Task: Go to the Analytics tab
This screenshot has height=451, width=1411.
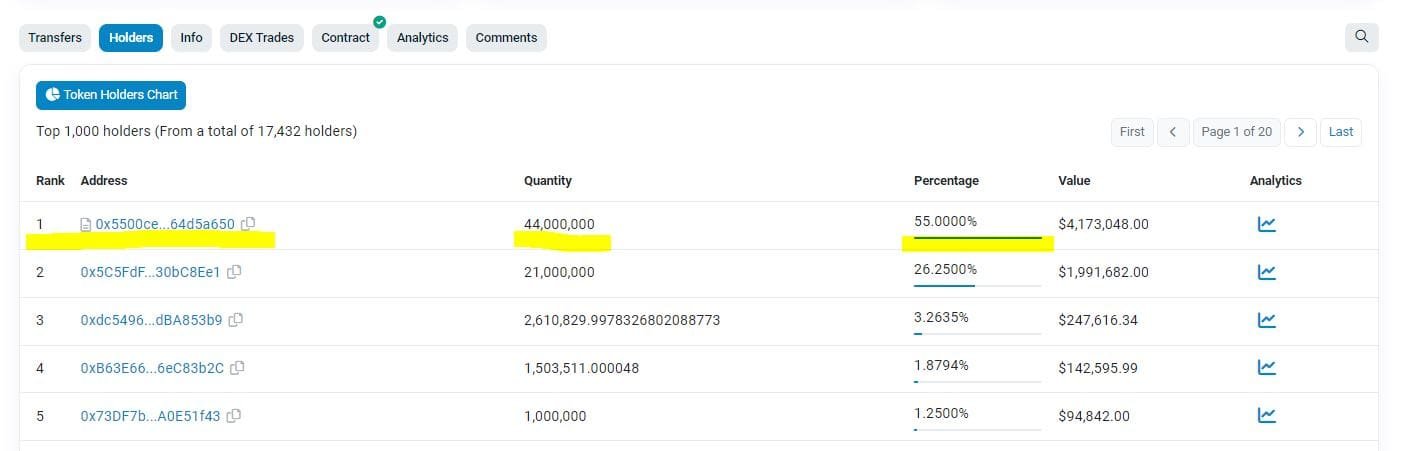Action: (x=422, y=38)
